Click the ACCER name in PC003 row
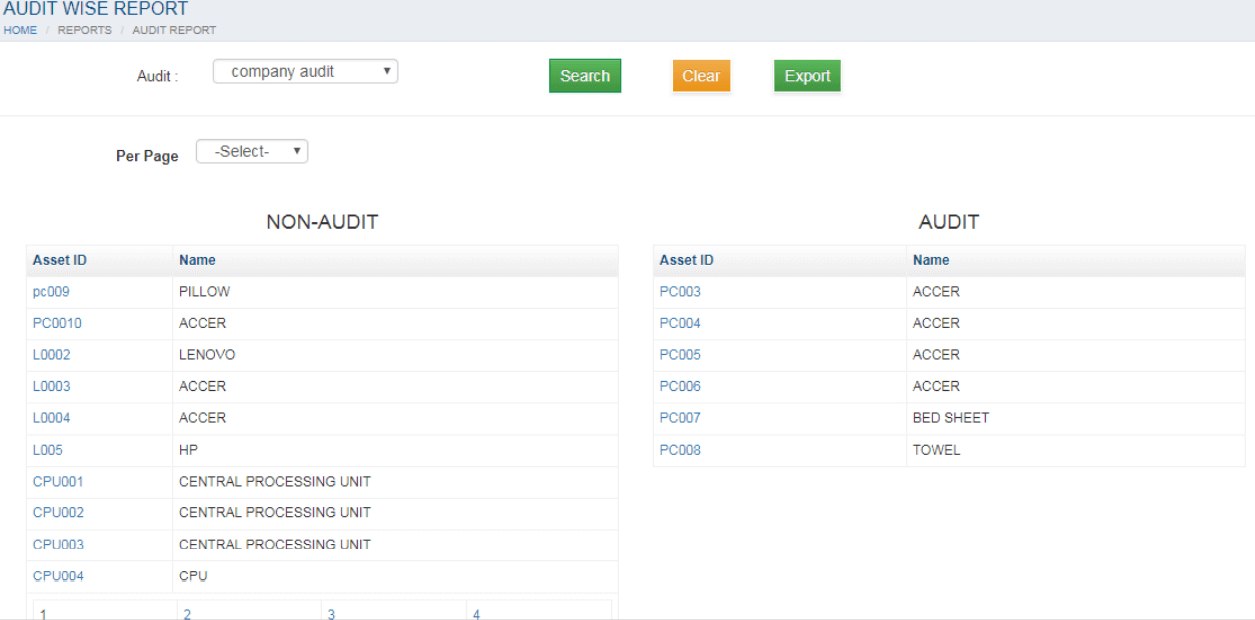This screenshot has height=620, width=1255. pyautogui.click(x=936, y=292)
